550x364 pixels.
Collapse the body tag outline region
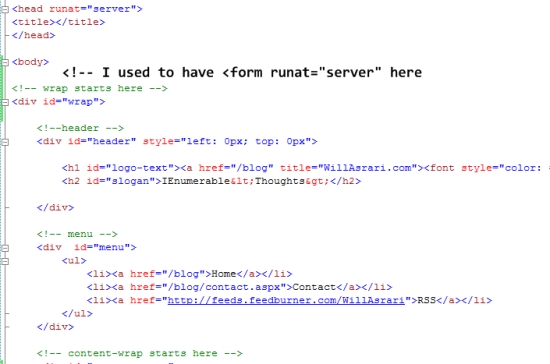point(5,62)
